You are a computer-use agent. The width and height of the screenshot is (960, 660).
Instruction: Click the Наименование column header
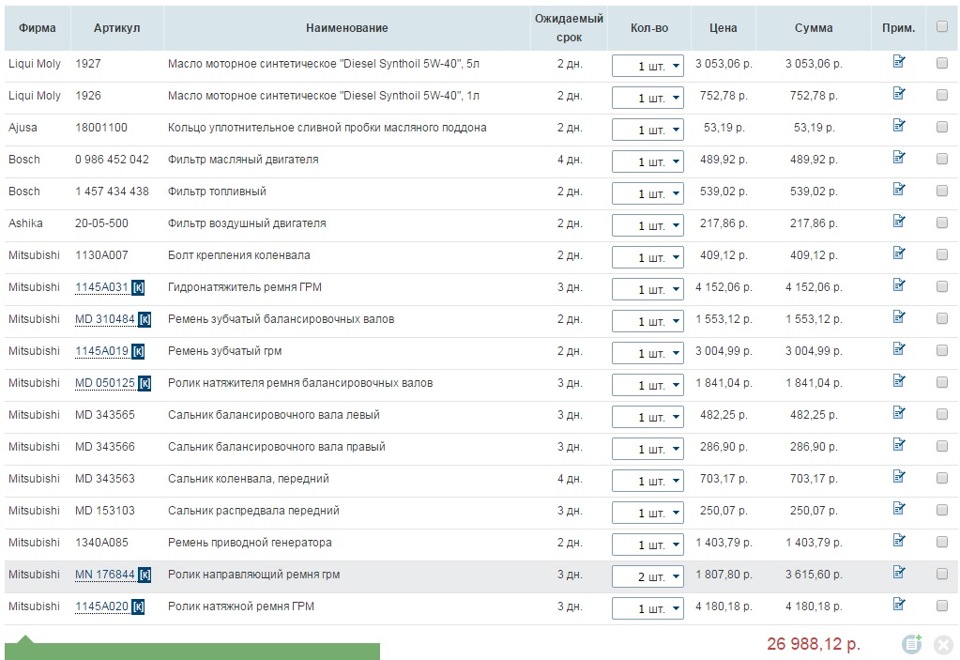click(x=347, y=28)
